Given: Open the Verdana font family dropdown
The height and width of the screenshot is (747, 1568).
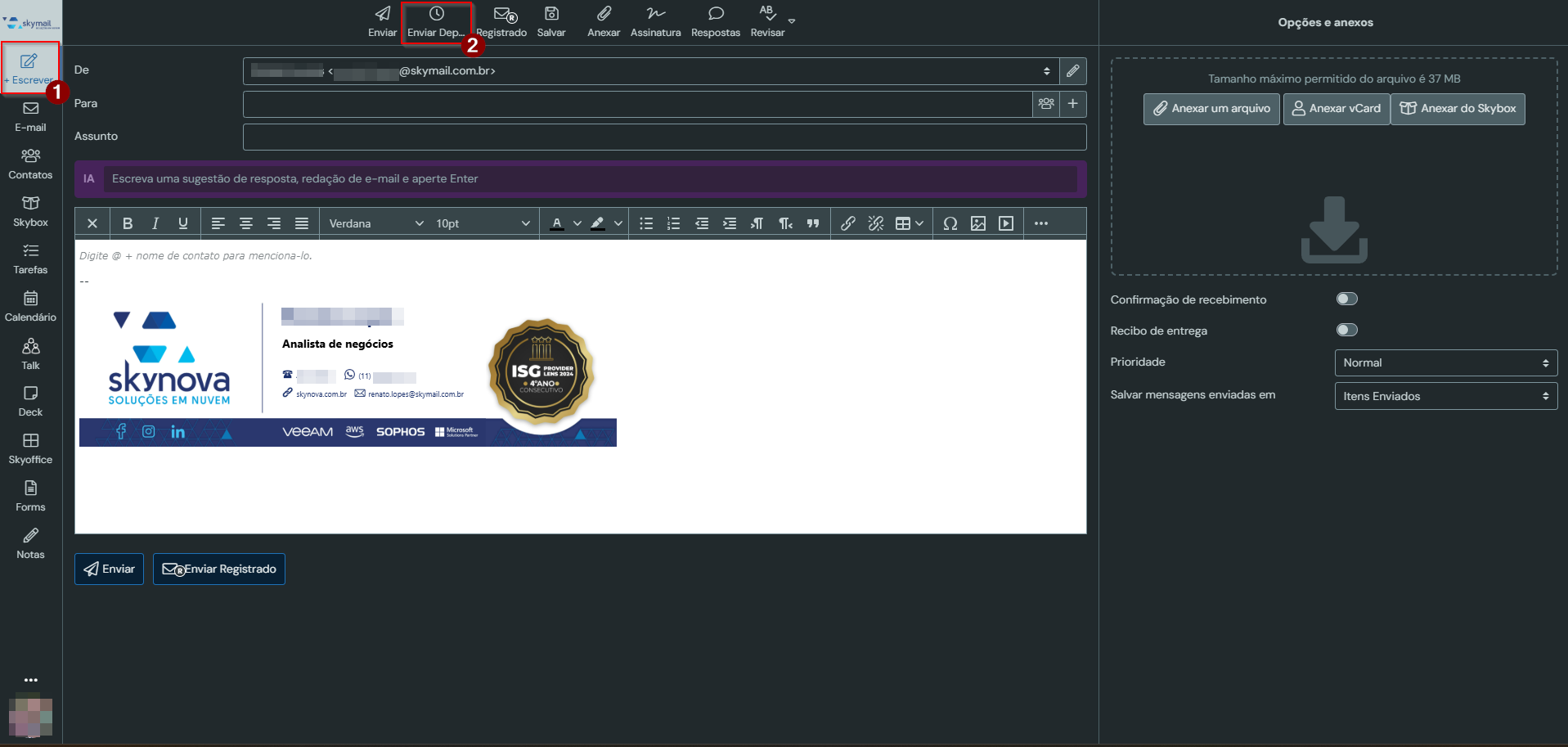Looking at the screenshot, I should click(x=375, y=223).
